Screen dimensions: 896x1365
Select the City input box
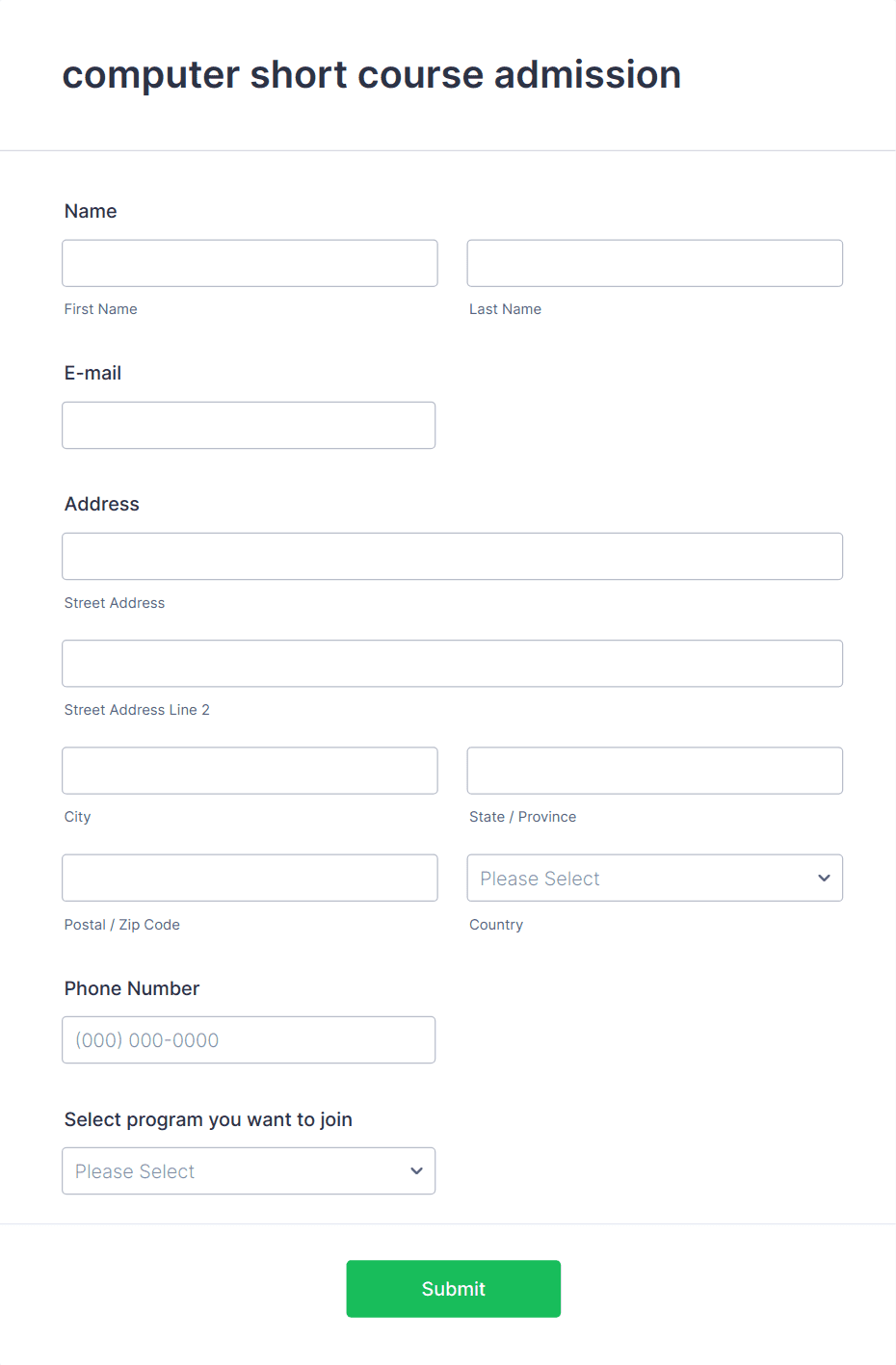click(x=249, y=771)
